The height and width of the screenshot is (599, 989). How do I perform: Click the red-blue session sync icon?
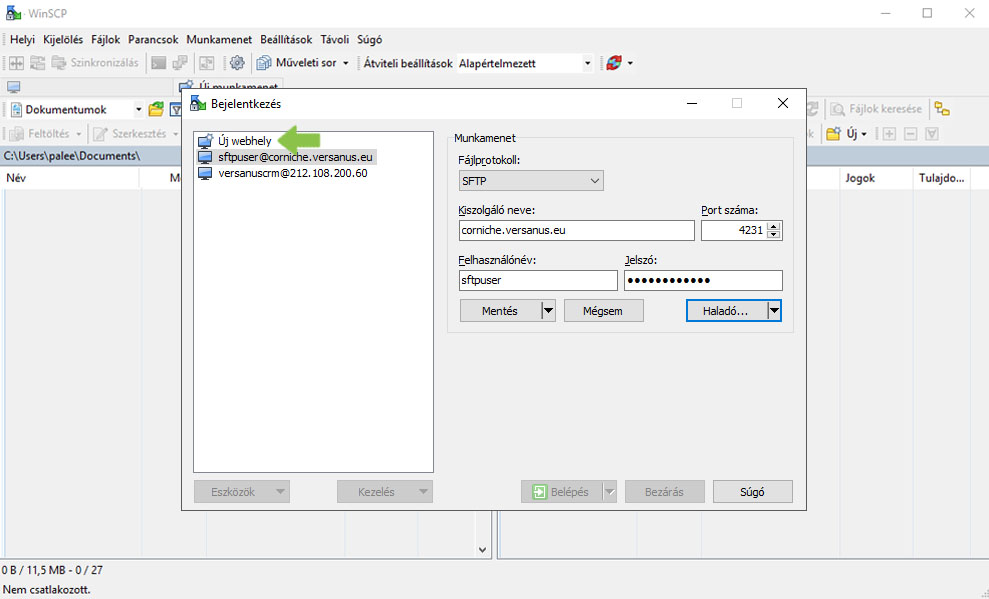pos(614,63)
